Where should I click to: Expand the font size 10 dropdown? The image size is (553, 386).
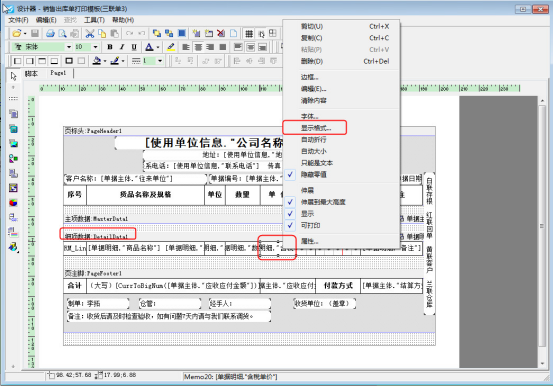[95, 47]
